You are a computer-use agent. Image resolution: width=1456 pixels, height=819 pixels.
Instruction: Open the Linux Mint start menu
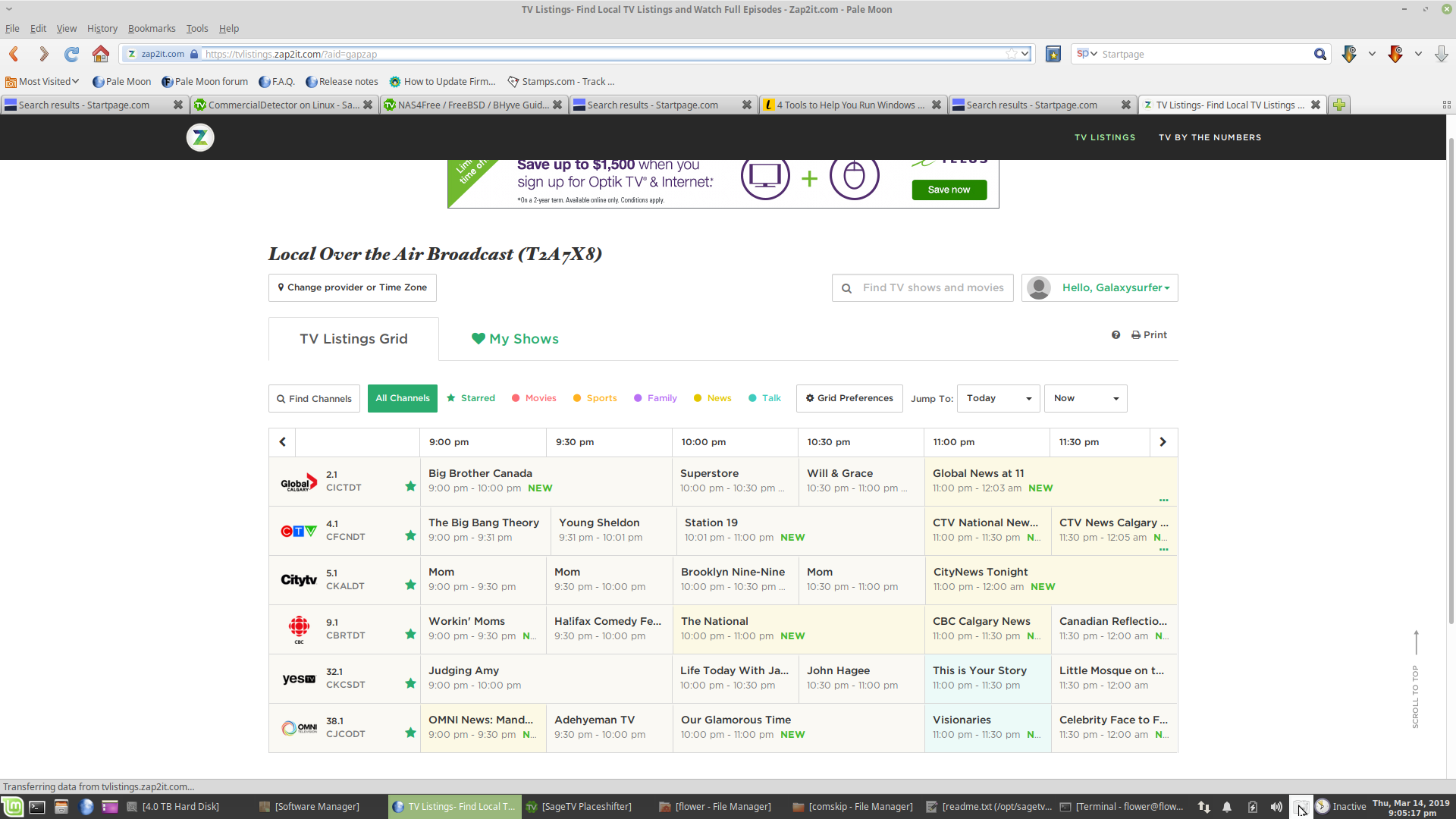tap(13, 807)
